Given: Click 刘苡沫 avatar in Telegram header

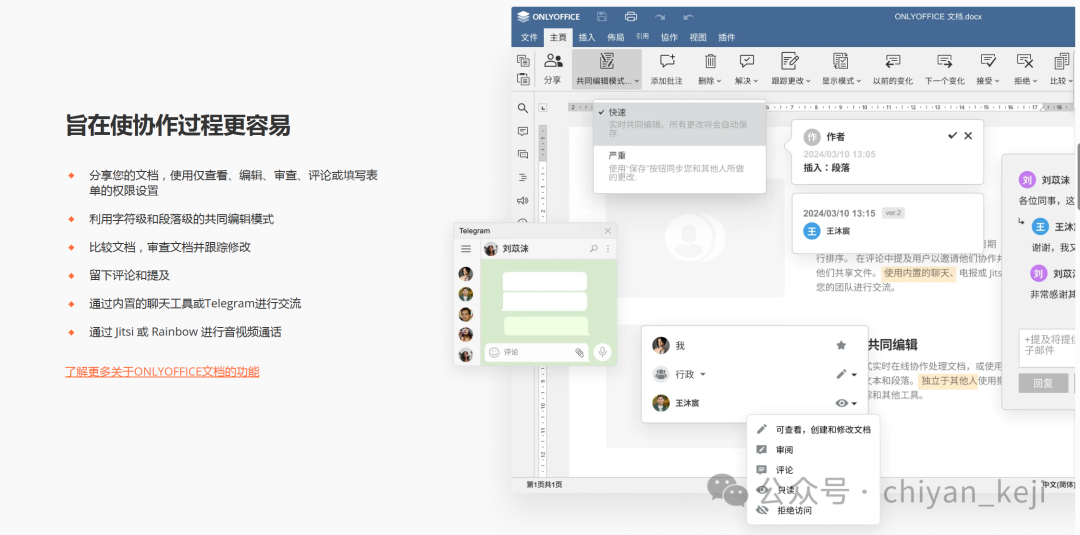Looking at the screenshot, I should pyautogui.click(x=491, y=249).
